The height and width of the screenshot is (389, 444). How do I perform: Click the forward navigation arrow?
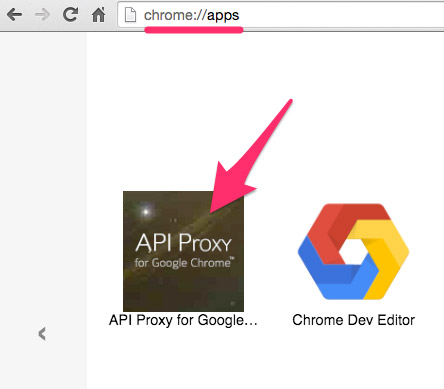coord(42,15)
